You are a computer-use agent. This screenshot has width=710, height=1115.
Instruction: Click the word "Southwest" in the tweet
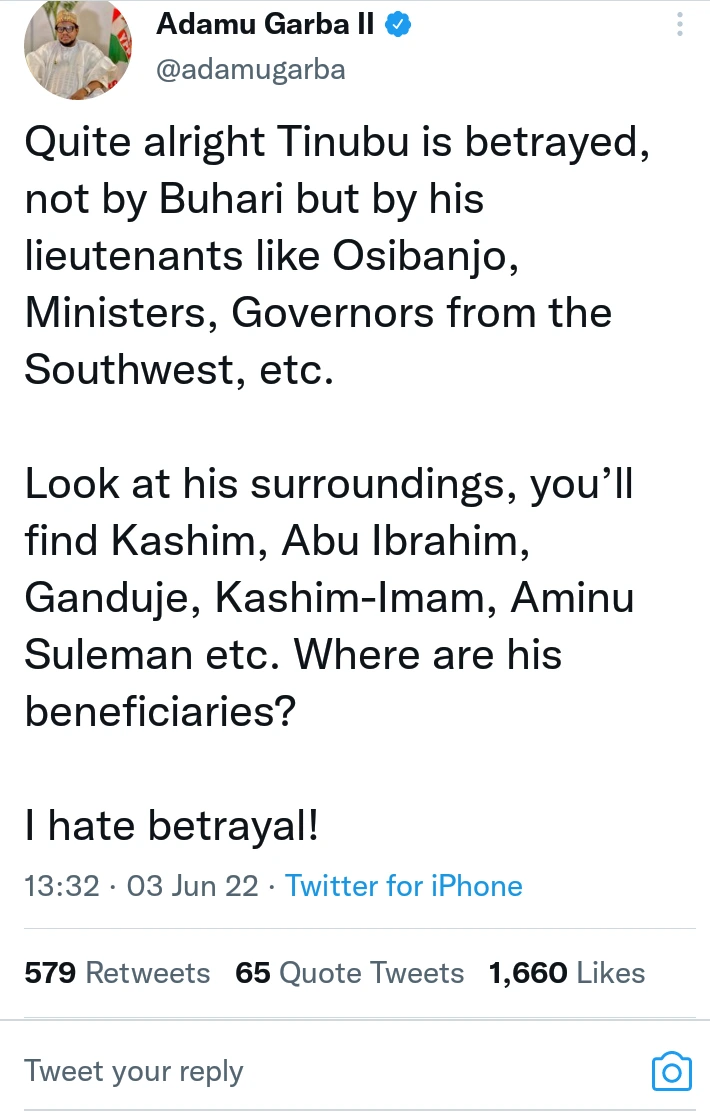[122, 370]
